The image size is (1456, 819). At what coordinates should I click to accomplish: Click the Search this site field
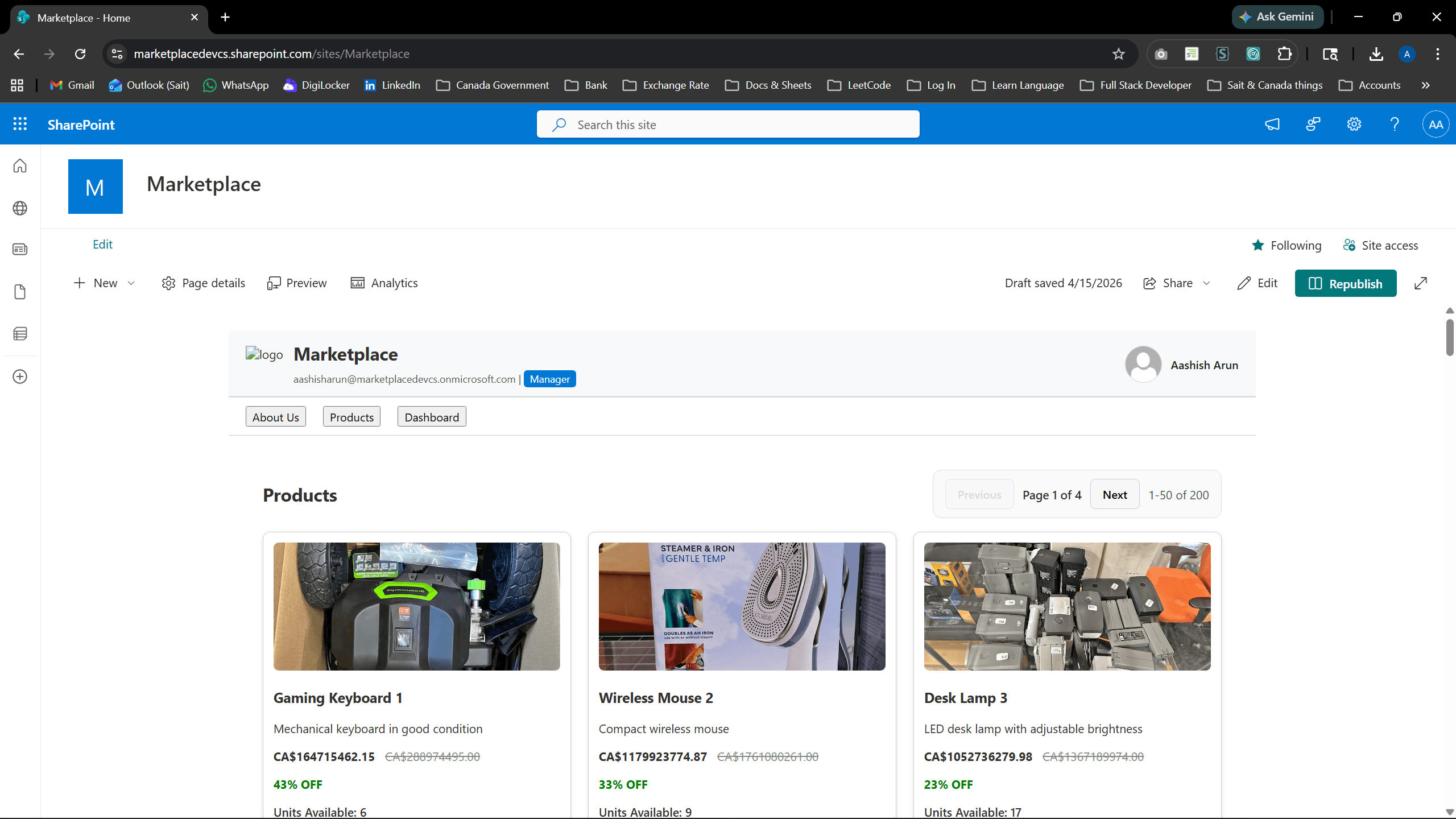pyautogui.click(x=728, y=124)
